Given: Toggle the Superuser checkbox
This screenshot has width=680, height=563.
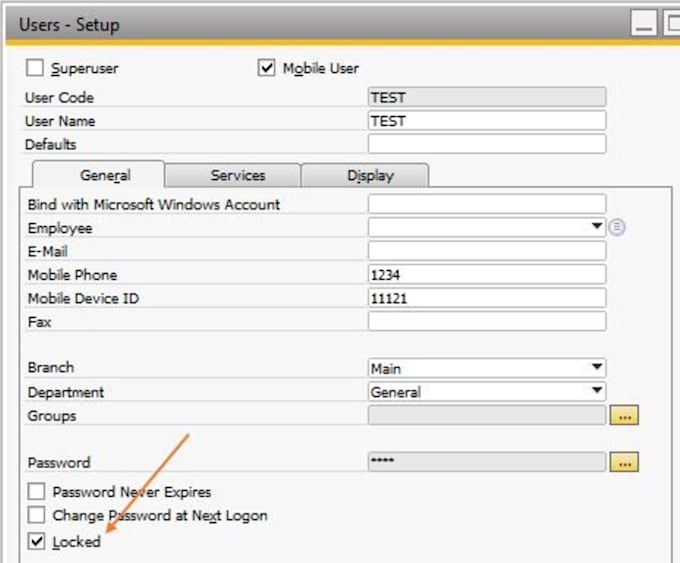Looking at the screenshot, I should [x=35, y=68].
